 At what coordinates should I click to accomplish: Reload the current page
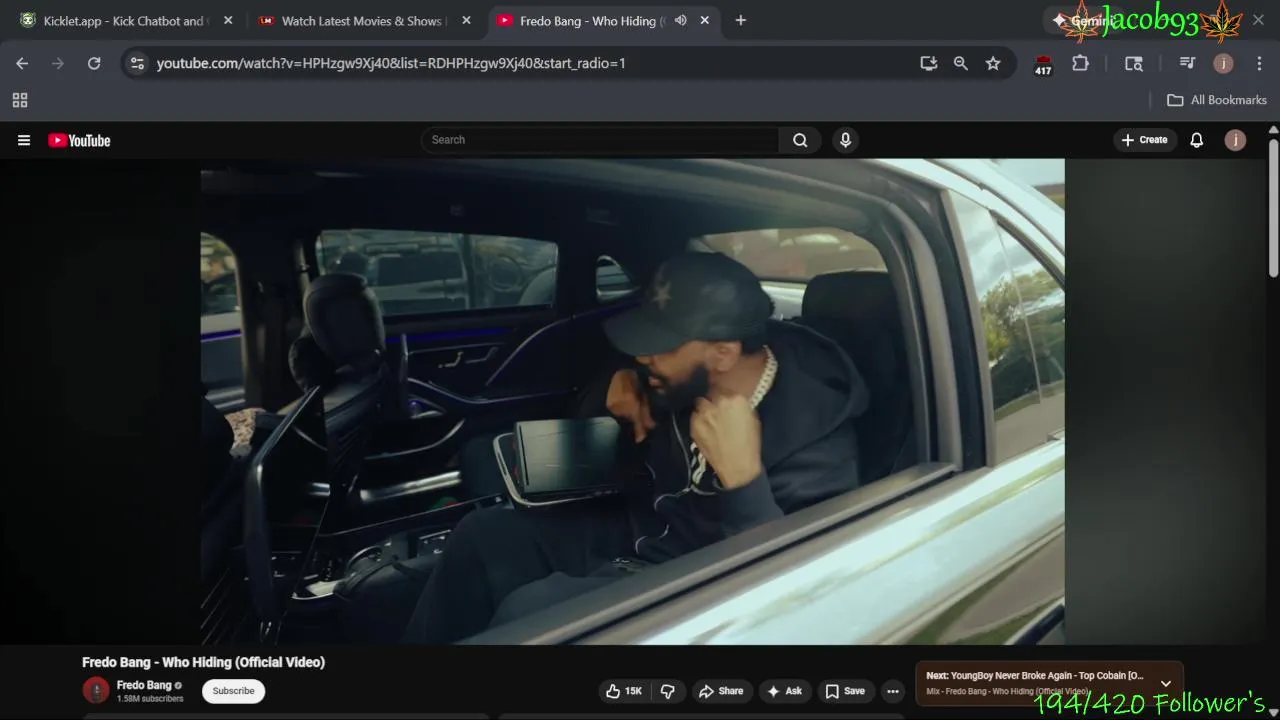tap(94, 63)
